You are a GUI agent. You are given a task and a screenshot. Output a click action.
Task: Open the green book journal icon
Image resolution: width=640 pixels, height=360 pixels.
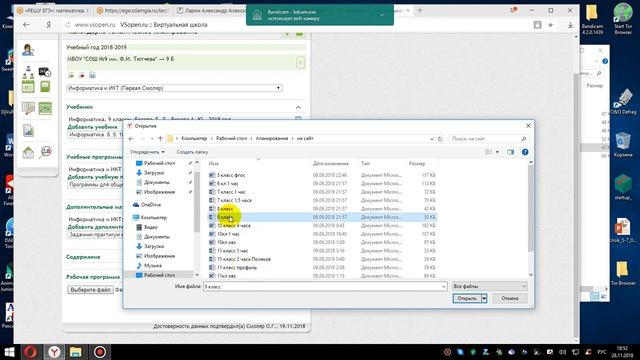pos(45,87)
